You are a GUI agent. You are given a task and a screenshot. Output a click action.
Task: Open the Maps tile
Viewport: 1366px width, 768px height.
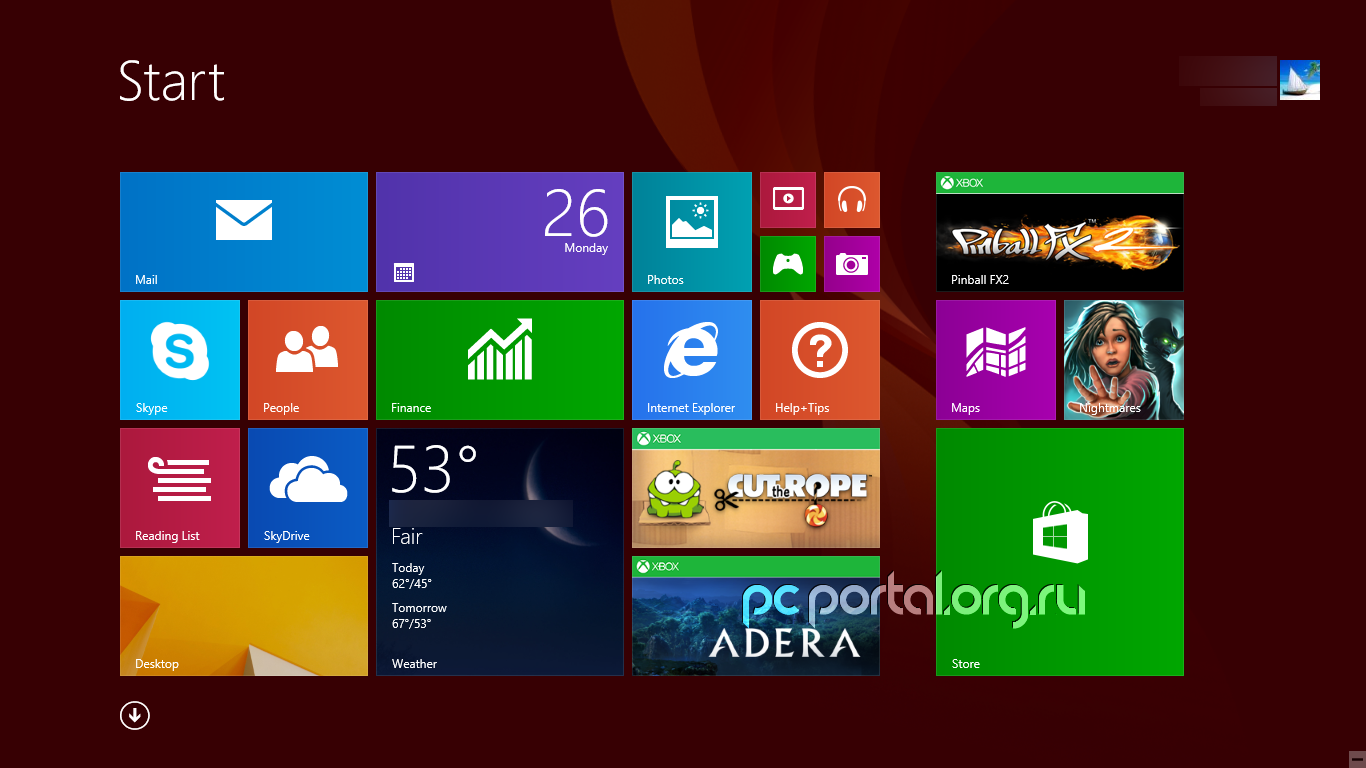(996, 360)
